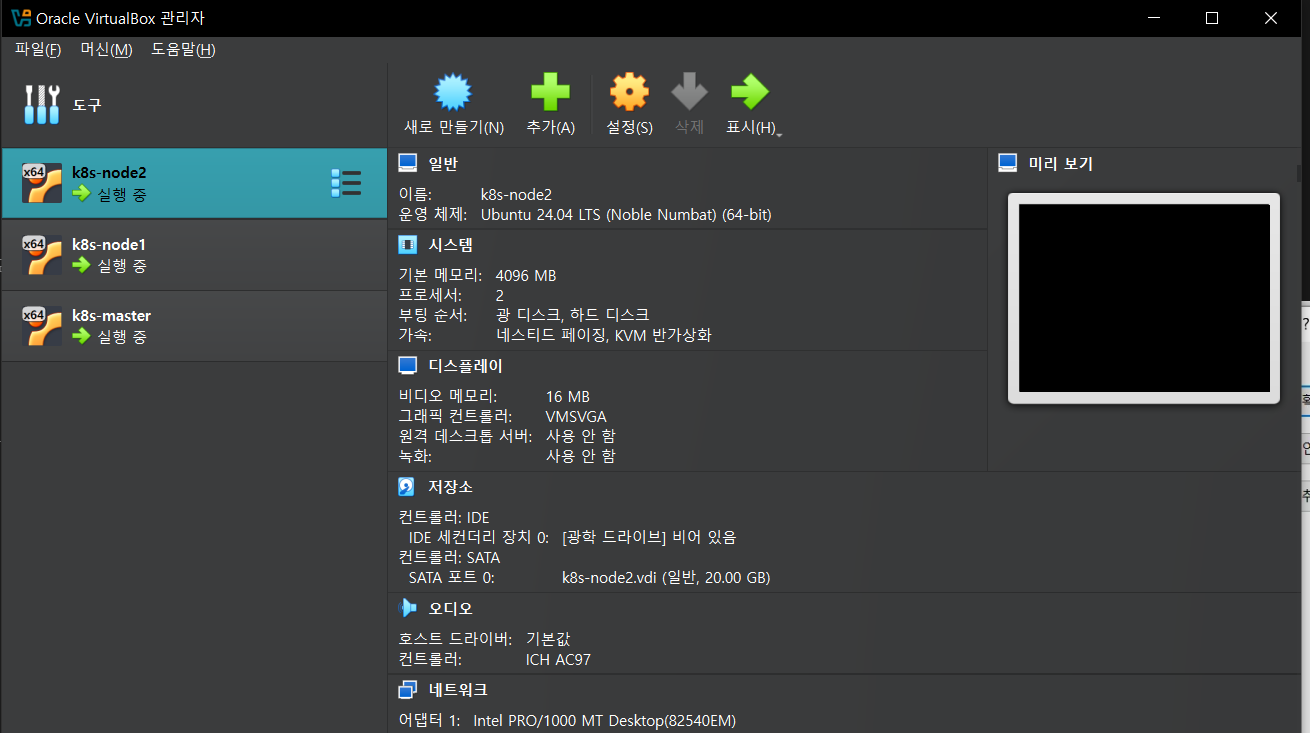Screen dimensions: 1310x733
Task: Click the k8s-node2 OS icon
Action: (42, 183)
